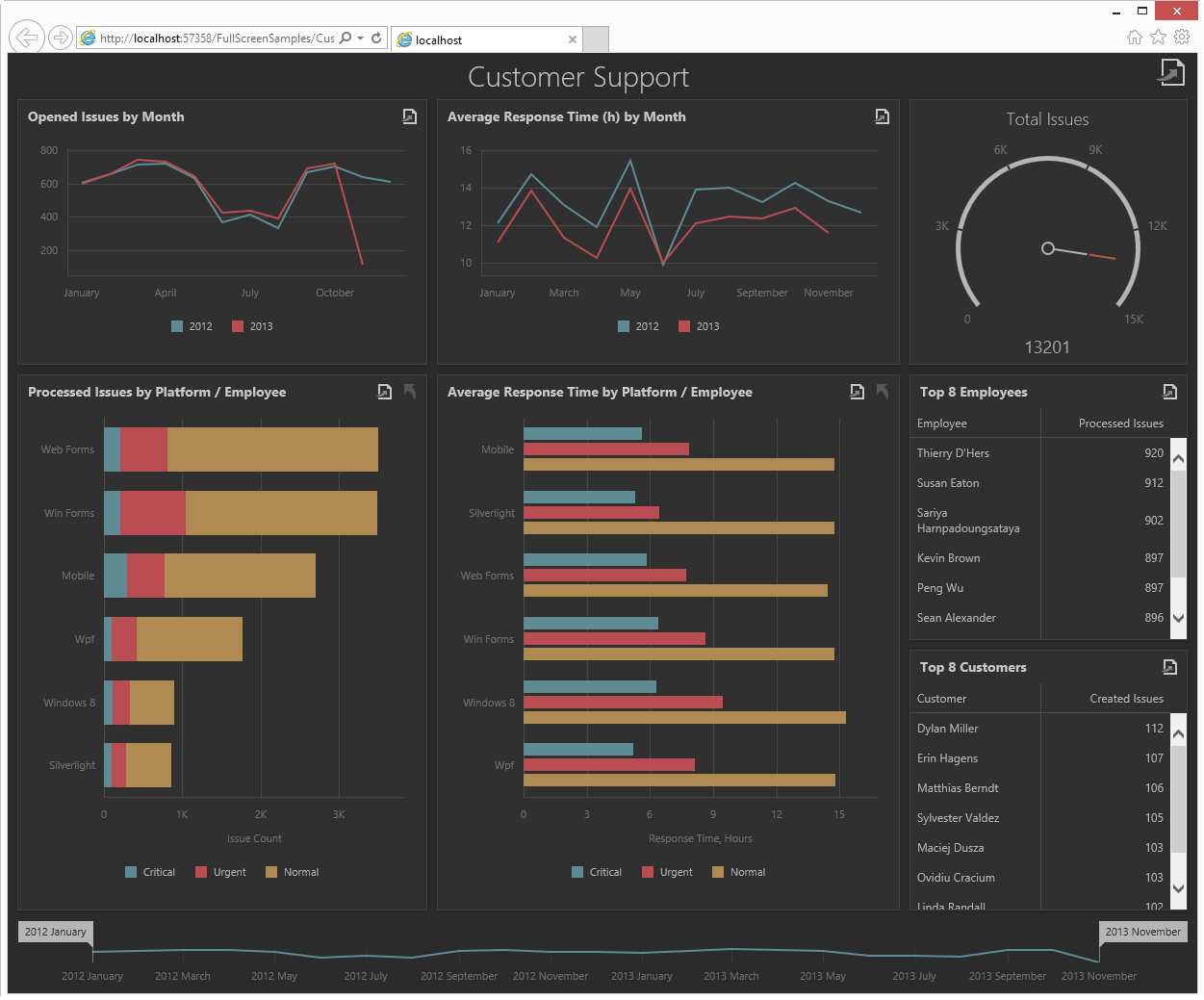Export the Opened Issues by Month chart

point(409,116)
